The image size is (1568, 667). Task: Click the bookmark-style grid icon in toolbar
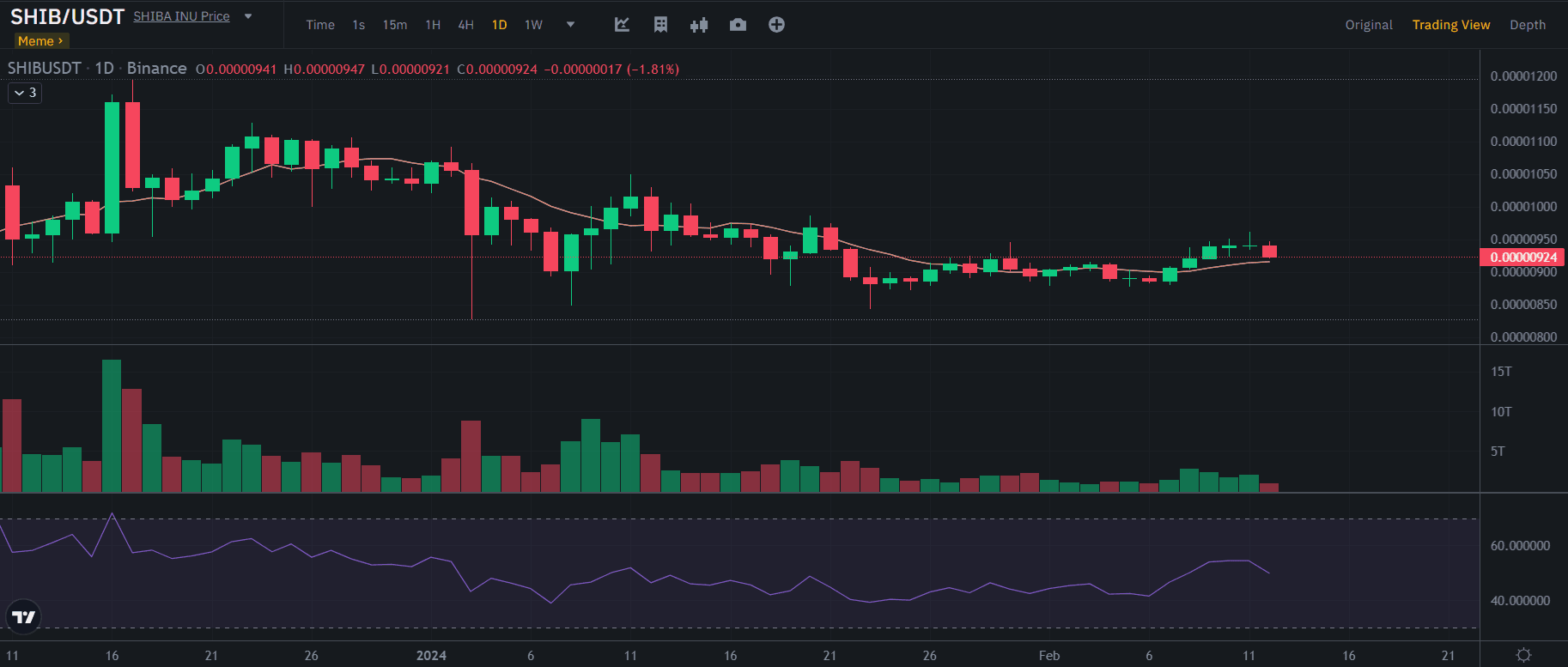coord(660,25)
